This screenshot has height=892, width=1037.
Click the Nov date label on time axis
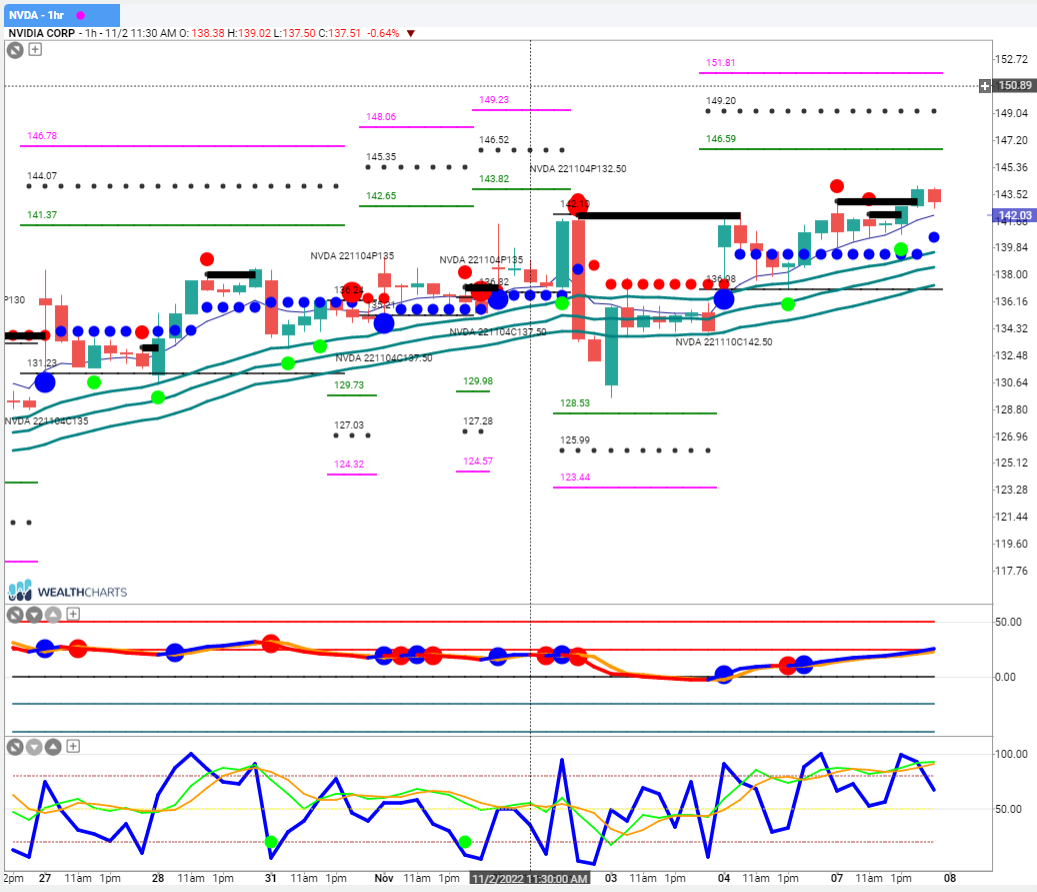[384, 878]
